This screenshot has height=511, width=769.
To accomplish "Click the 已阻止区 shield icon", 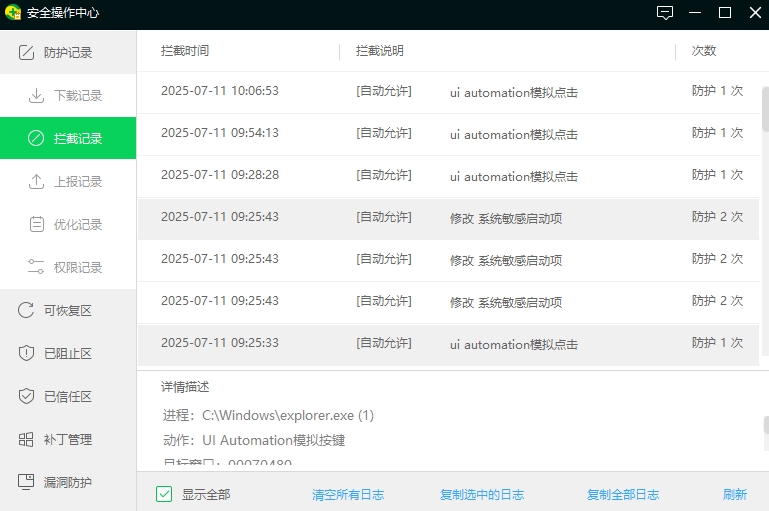I will (x=27, y=354).
